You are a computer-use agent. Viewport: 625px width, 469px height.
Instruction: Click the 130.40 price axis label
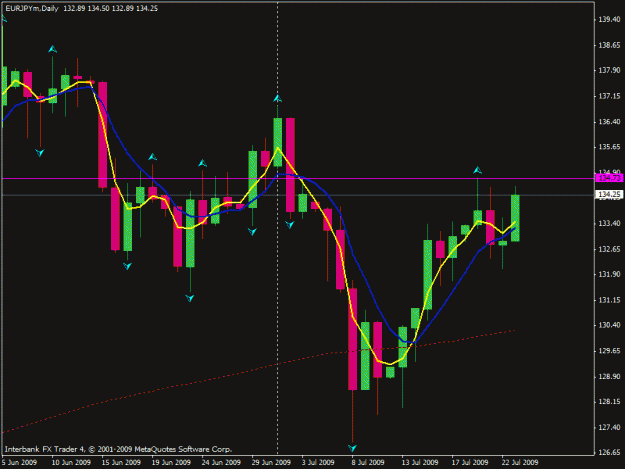pyautogui.click(x=609, y=325)
